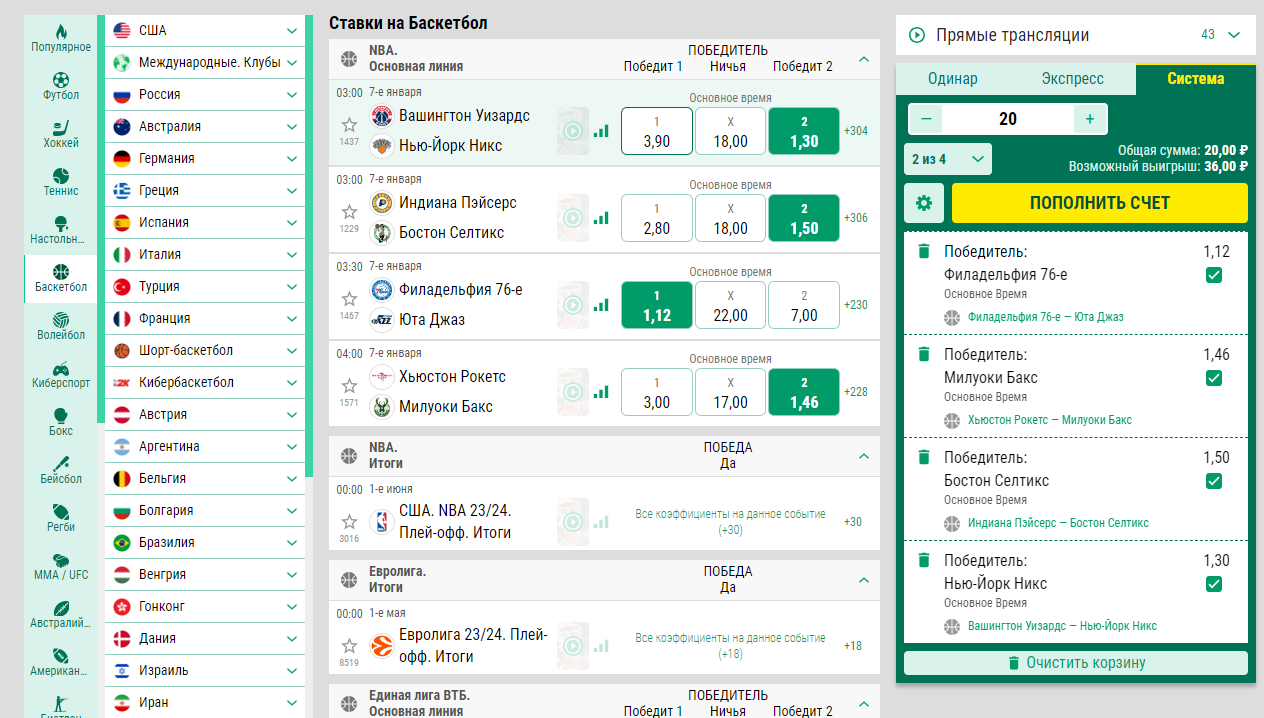Expand the Россия leagues list

(x=205, y=94)
